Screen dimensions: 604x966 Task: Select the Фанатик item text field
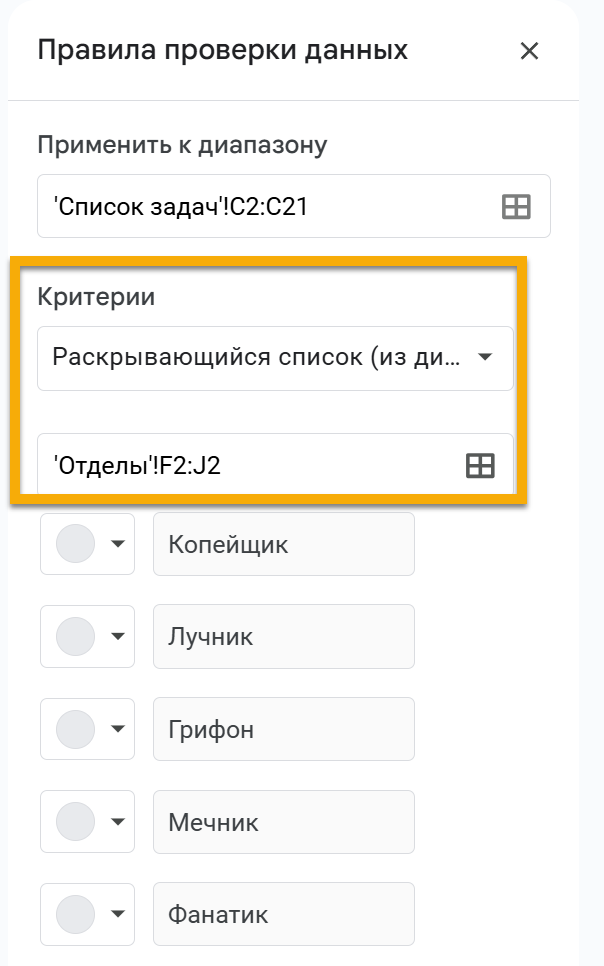coord(284,914)
